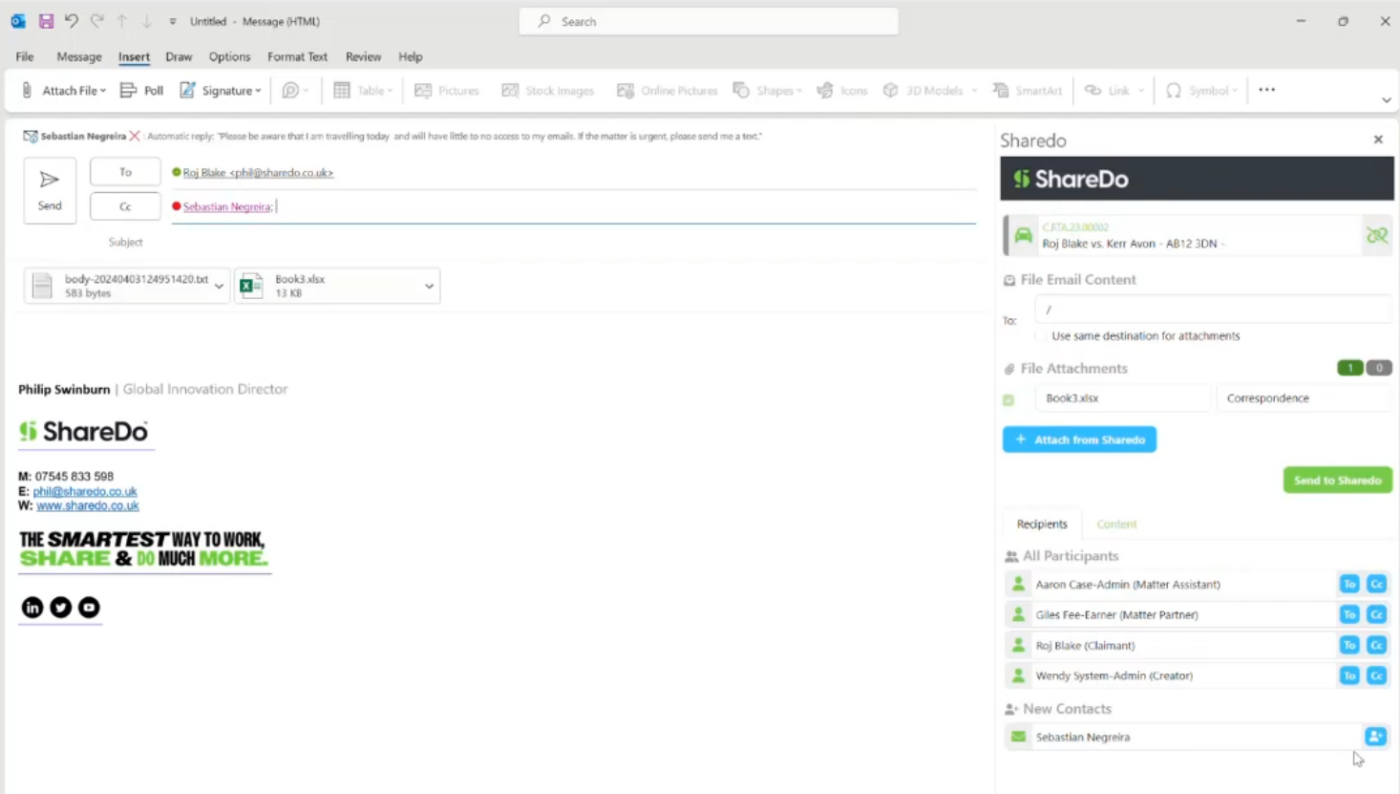
Task: Enable Use same destination for attachments
Action: [x=1040, y=336]
